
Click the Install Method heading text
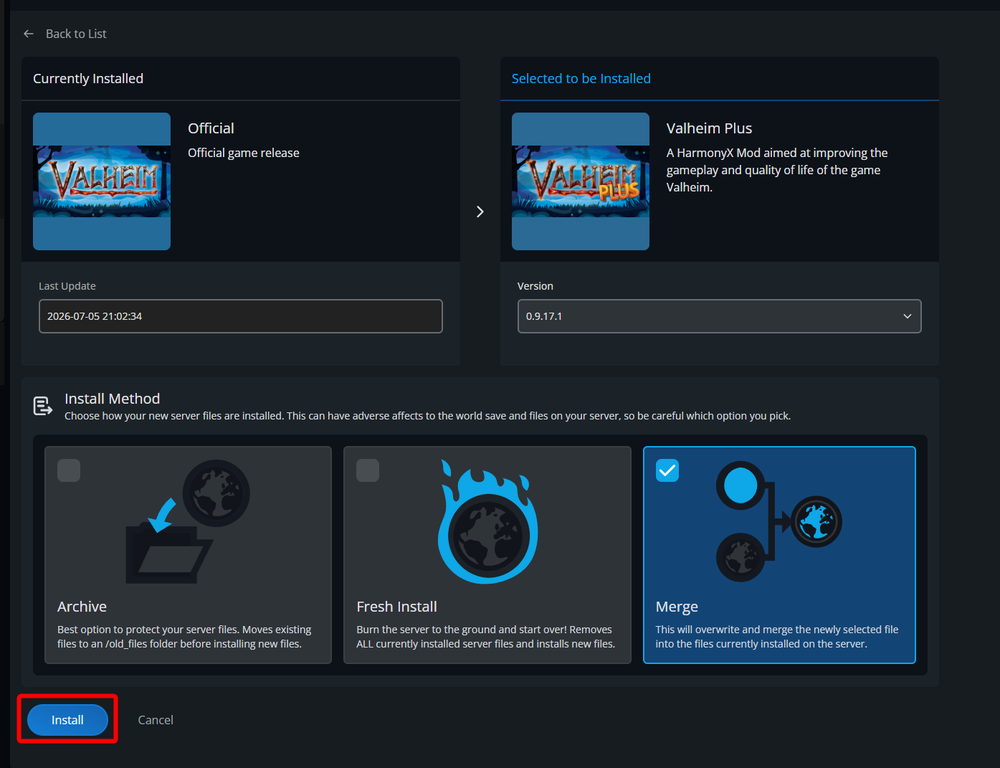(112, 399)
